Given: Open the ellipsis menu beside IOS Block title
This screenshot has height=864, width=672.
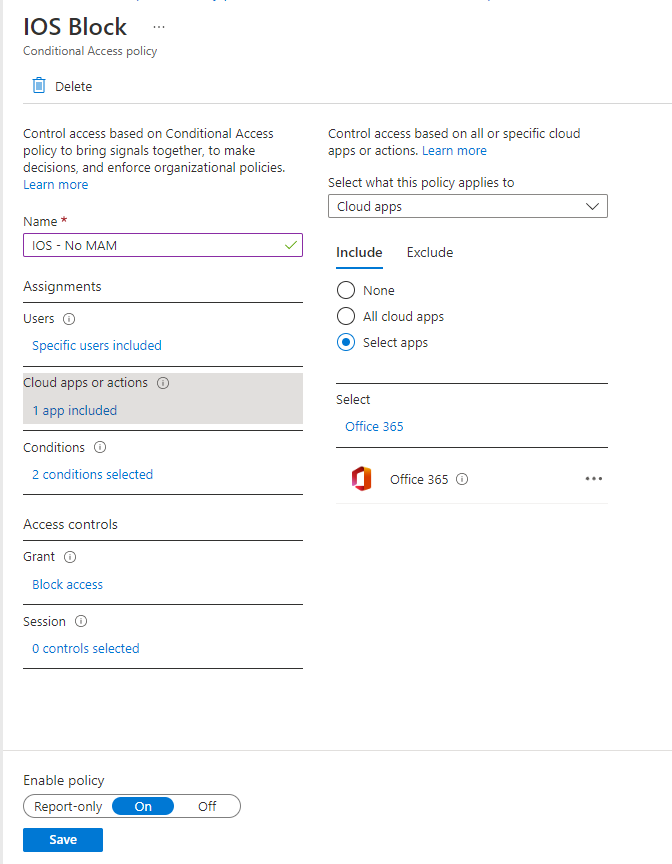Looking at the screenshot, I should pyautogui.click(x=159, y=27).
